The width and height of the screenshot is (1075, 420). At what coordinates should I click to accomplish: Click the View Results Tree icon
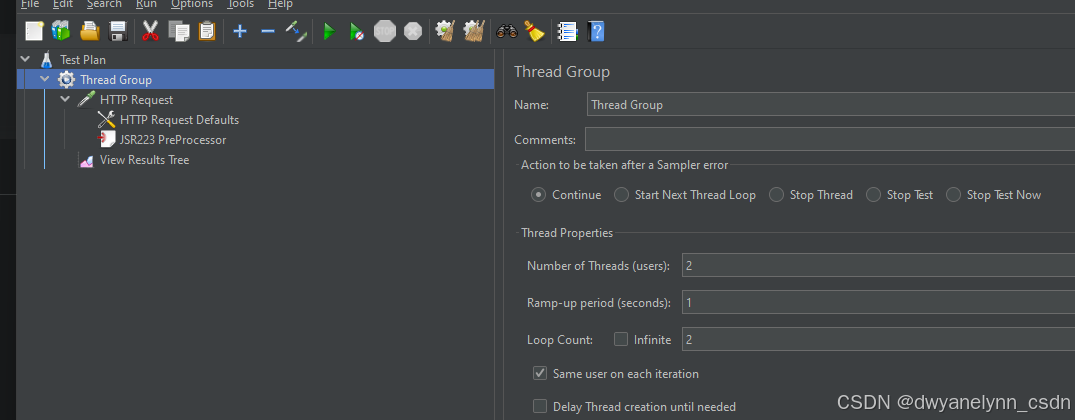point(86,161)
